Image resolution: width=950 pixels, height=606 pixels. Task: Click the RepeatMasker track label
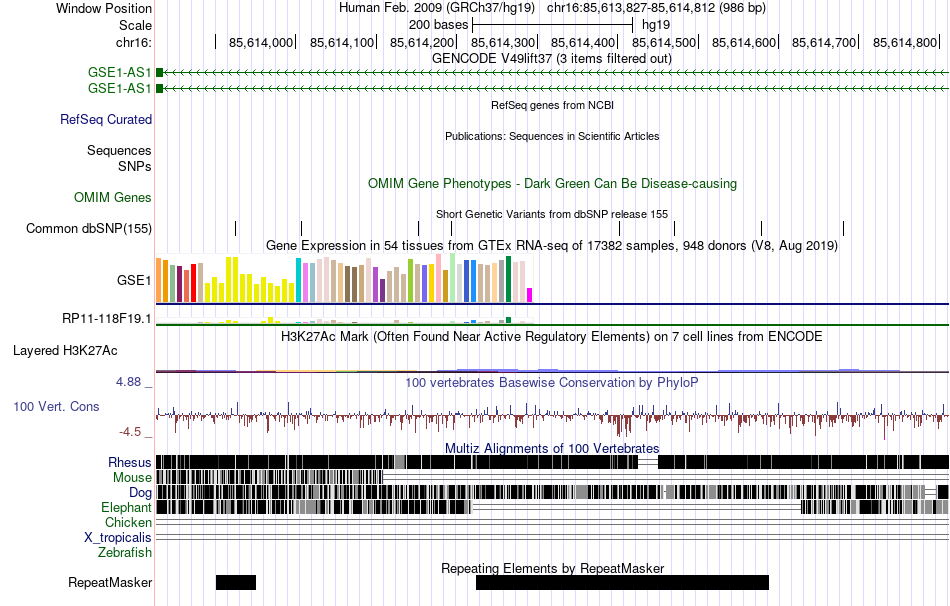click(x=110, y=582)
